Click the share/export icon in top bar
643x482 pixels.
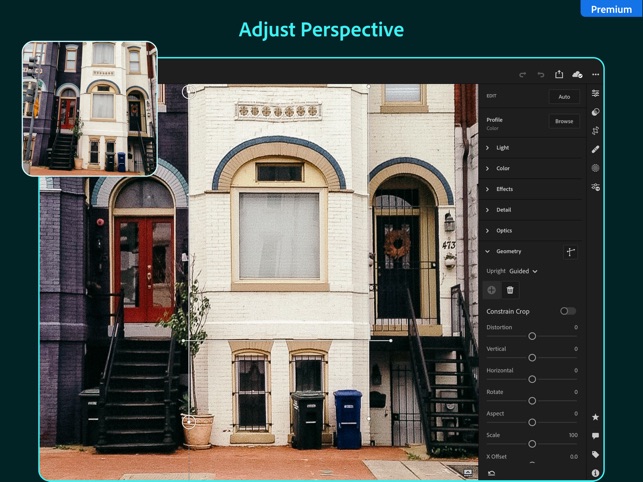tap(559, 74)
